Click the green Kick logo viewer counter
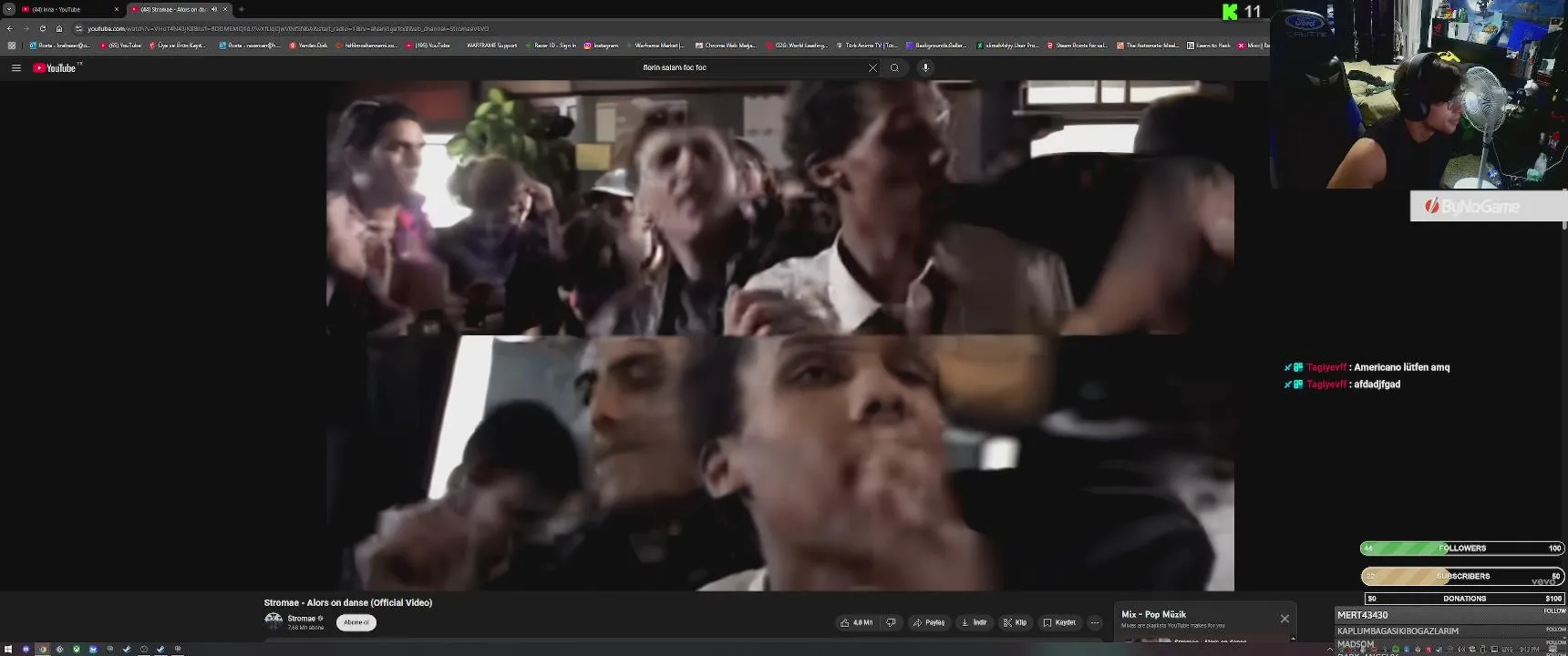Screen dimensions: 1568x656 pos(1243,12)
